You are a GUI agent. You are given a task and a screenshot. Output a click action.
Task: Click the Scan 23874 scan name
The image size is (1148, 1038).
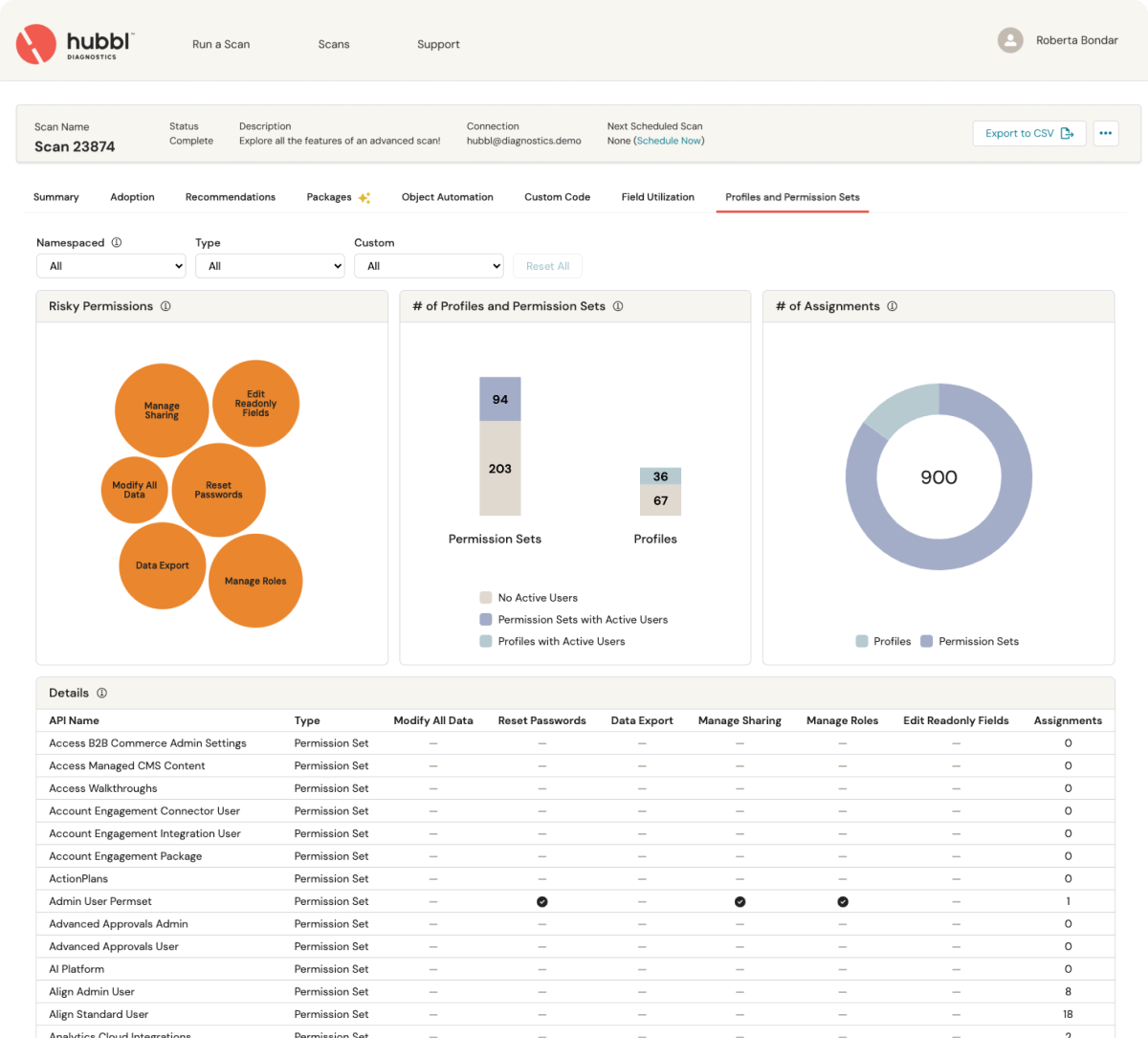75,146
